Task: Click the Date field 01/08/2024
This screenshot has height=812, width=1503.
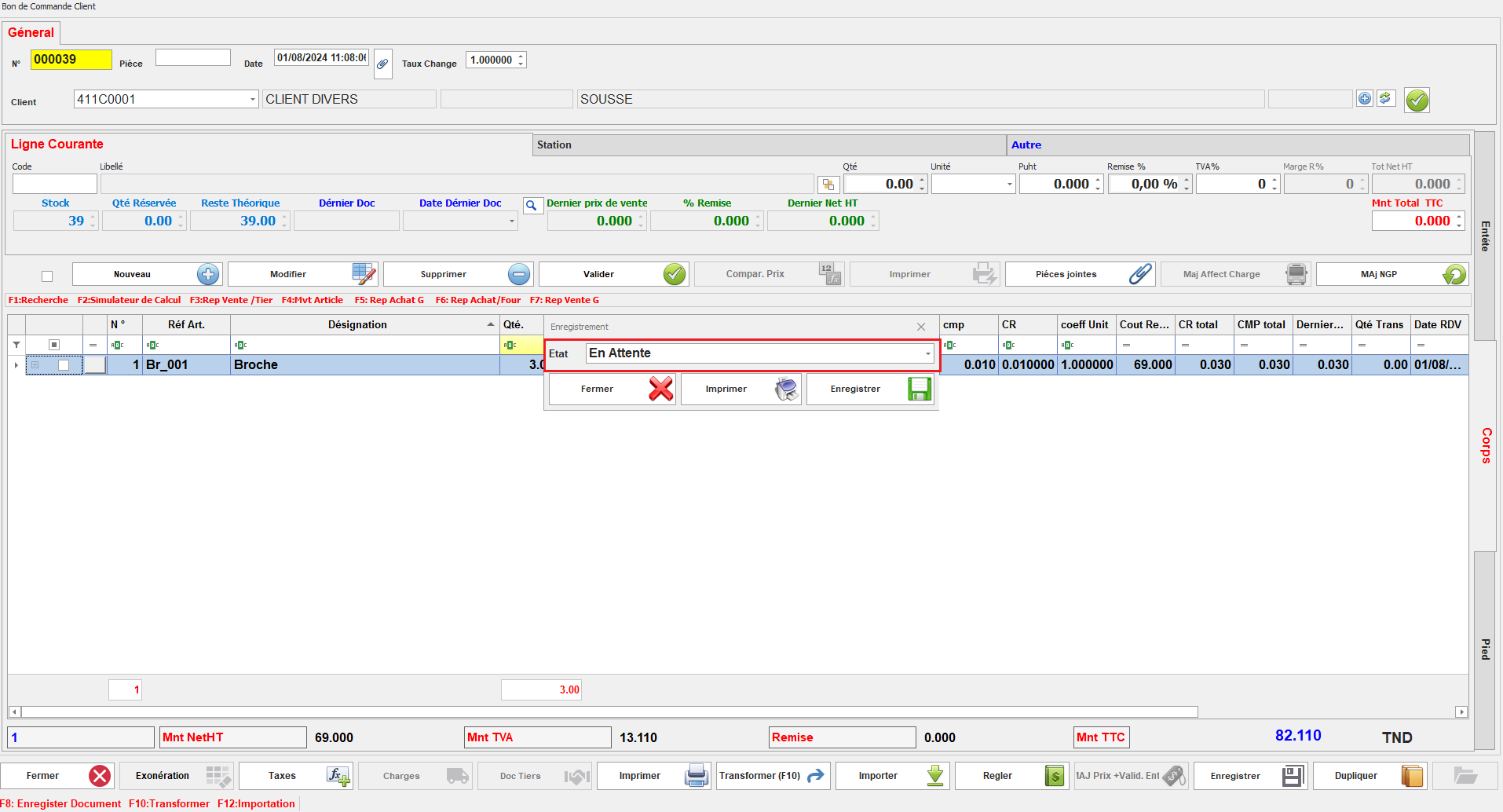Action: (x=321, y=57)
